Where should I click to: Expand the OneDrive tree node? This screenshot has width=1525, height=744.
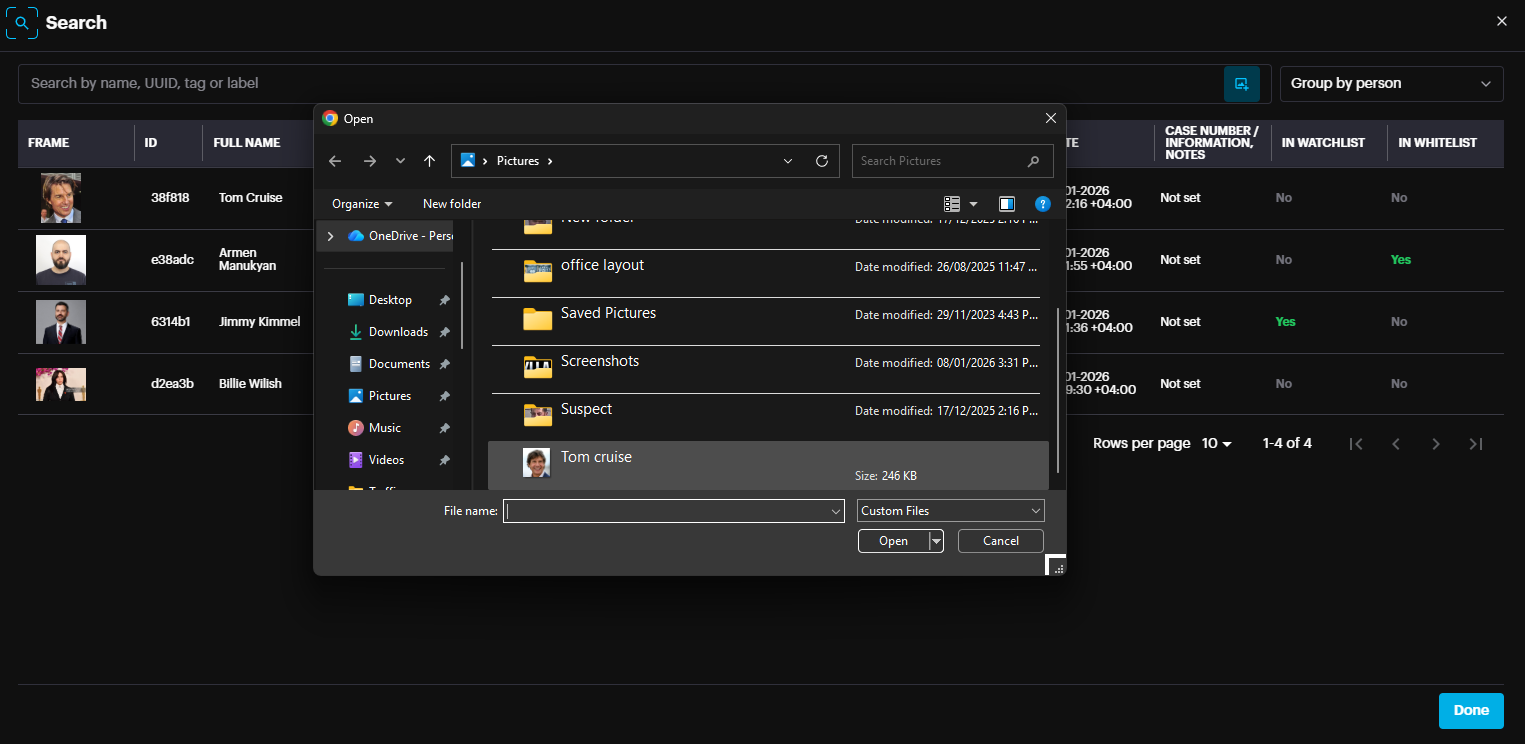pyautogui.click(x=331, y=236)
